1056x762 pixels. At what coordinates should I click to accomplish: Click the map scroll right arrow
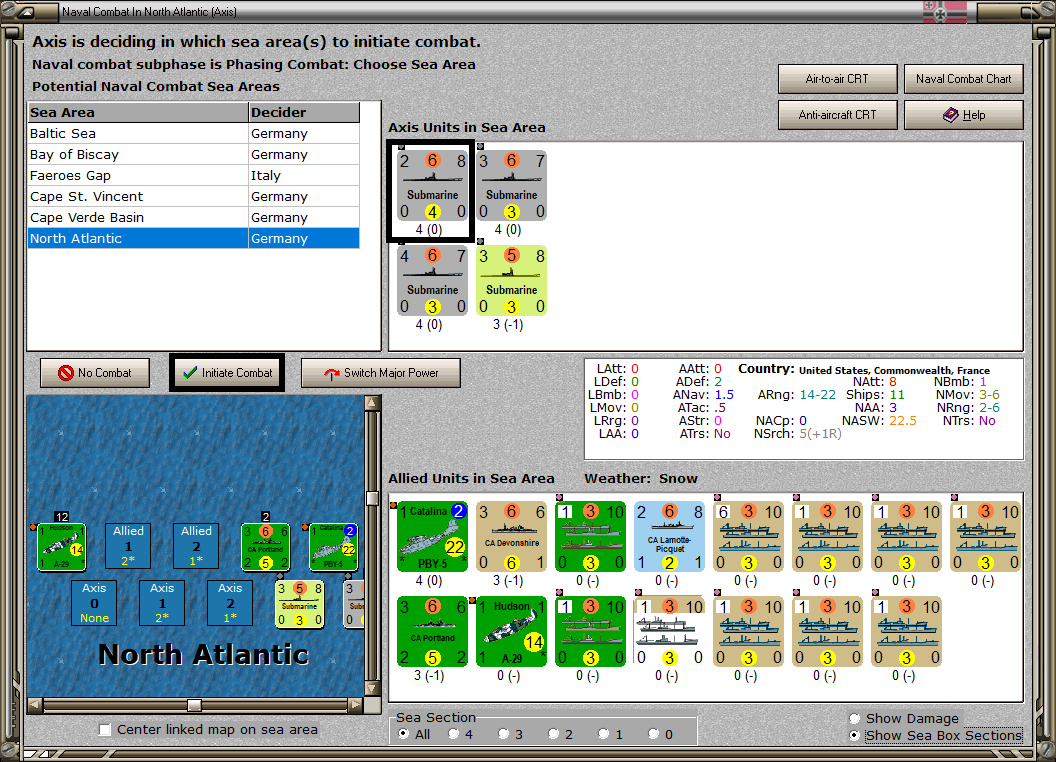coord(356,705)
